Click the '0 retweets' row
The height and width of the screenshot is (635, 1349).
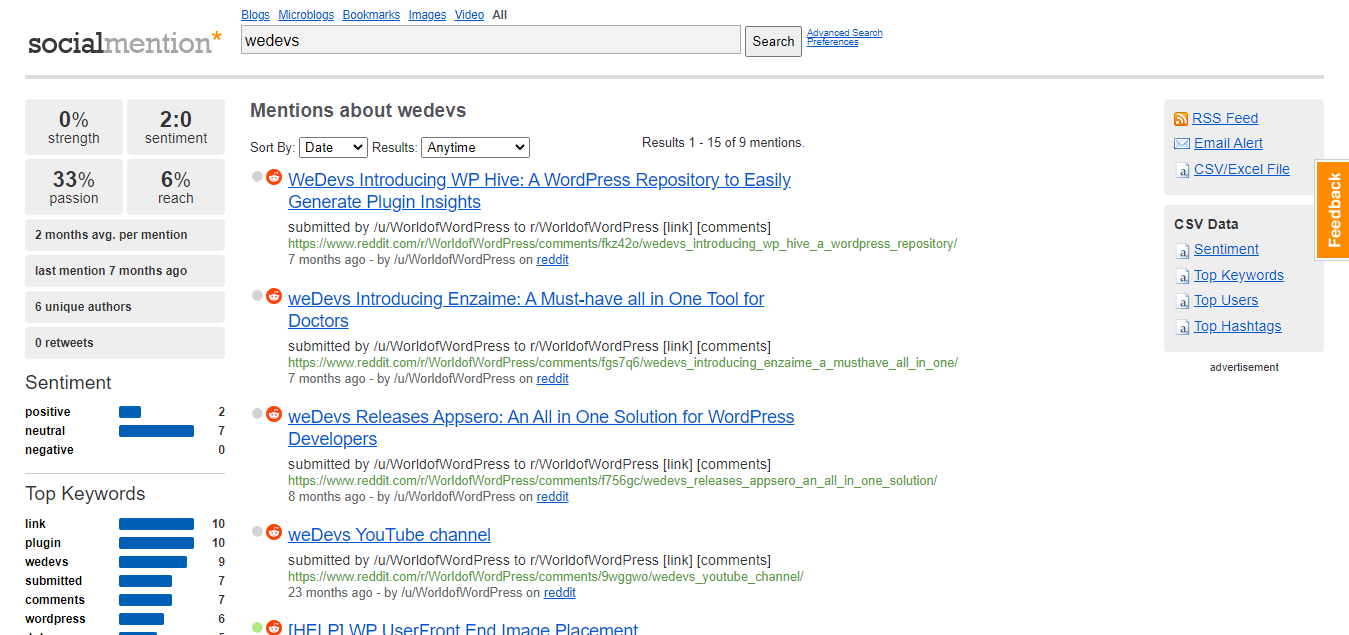(x=125, y=343)
